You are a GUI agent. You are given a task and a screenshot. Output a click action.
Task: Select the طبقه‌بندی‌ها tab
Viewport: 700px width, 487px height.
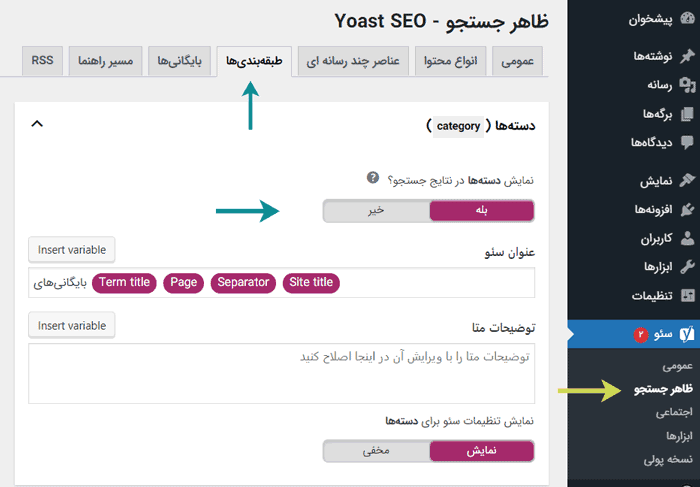pyautogui.click(x=254, y=61)
